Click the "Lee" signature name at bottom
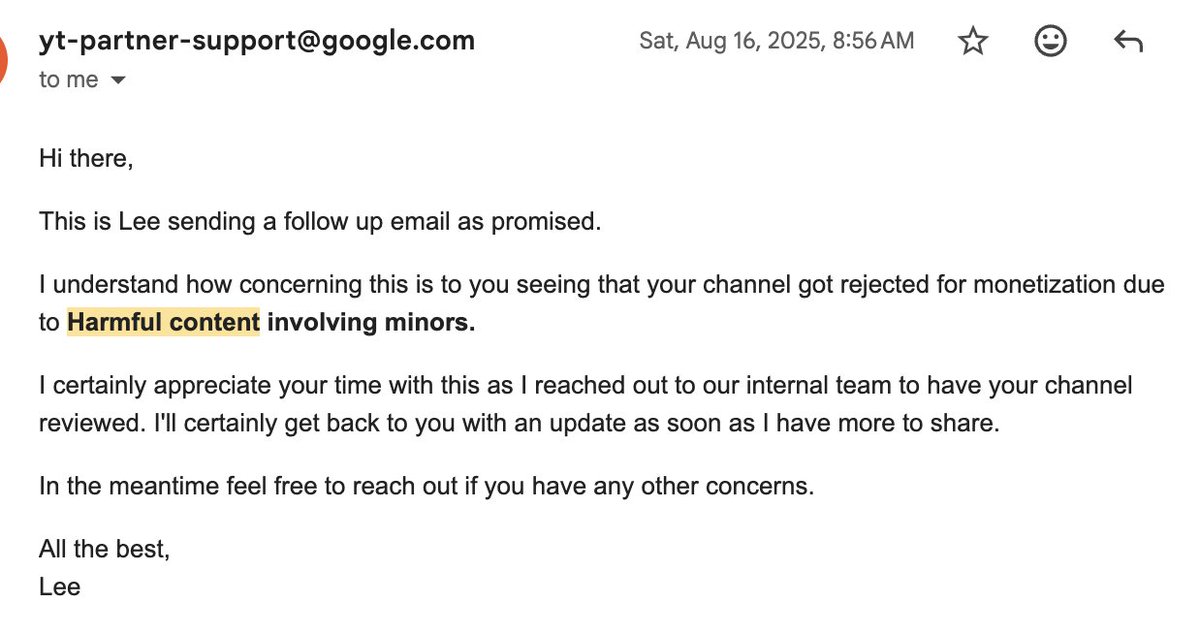Image resolution: width=1200 pixels, height=634 pixels. pyautogui.click(x=59, y=587)
